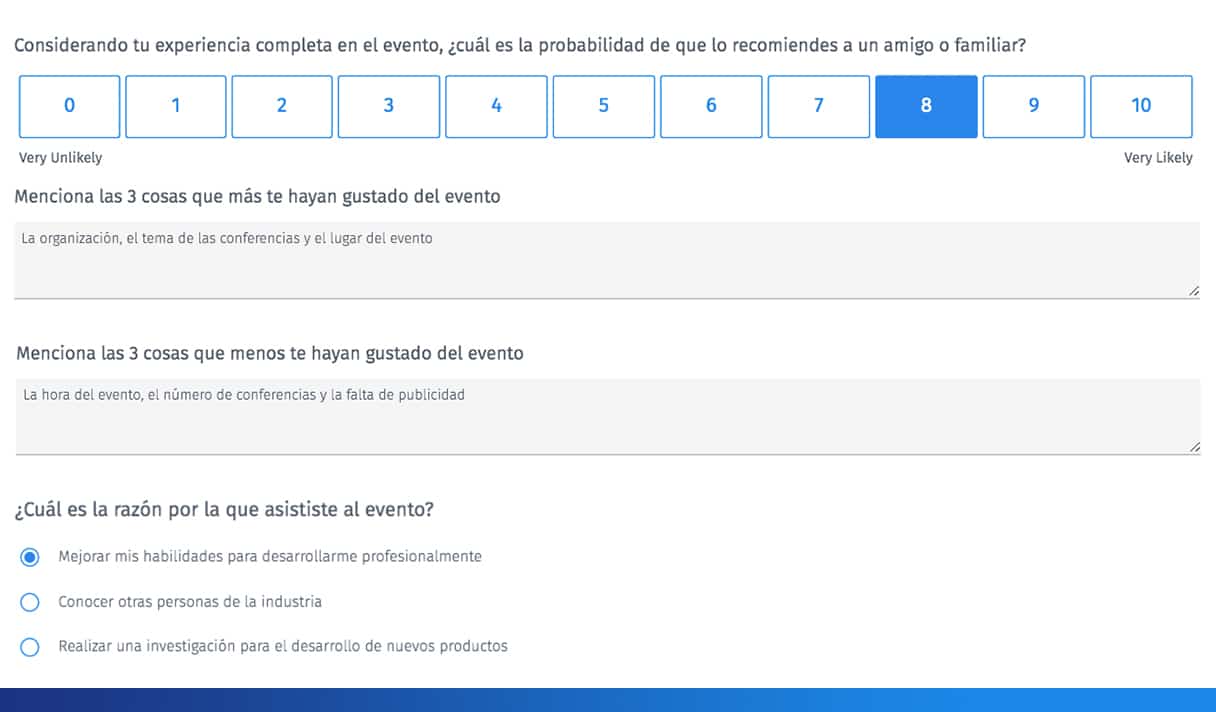1216x712 pixels.
Task: Pick score 6 for recommendation
Action: (x=711, y=106)
